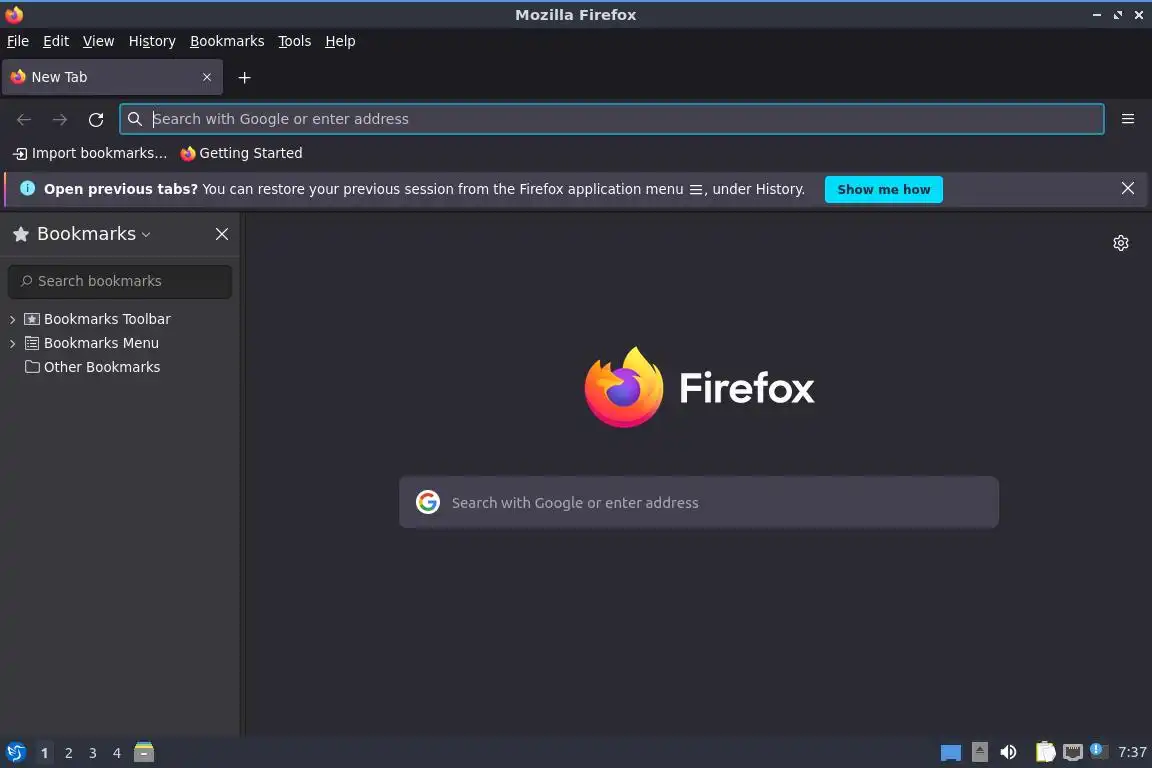The width and height of the screenshot is (1152, 768).
Task: Click the volume speaker tray icon
Action: (x=1008, y=752)
